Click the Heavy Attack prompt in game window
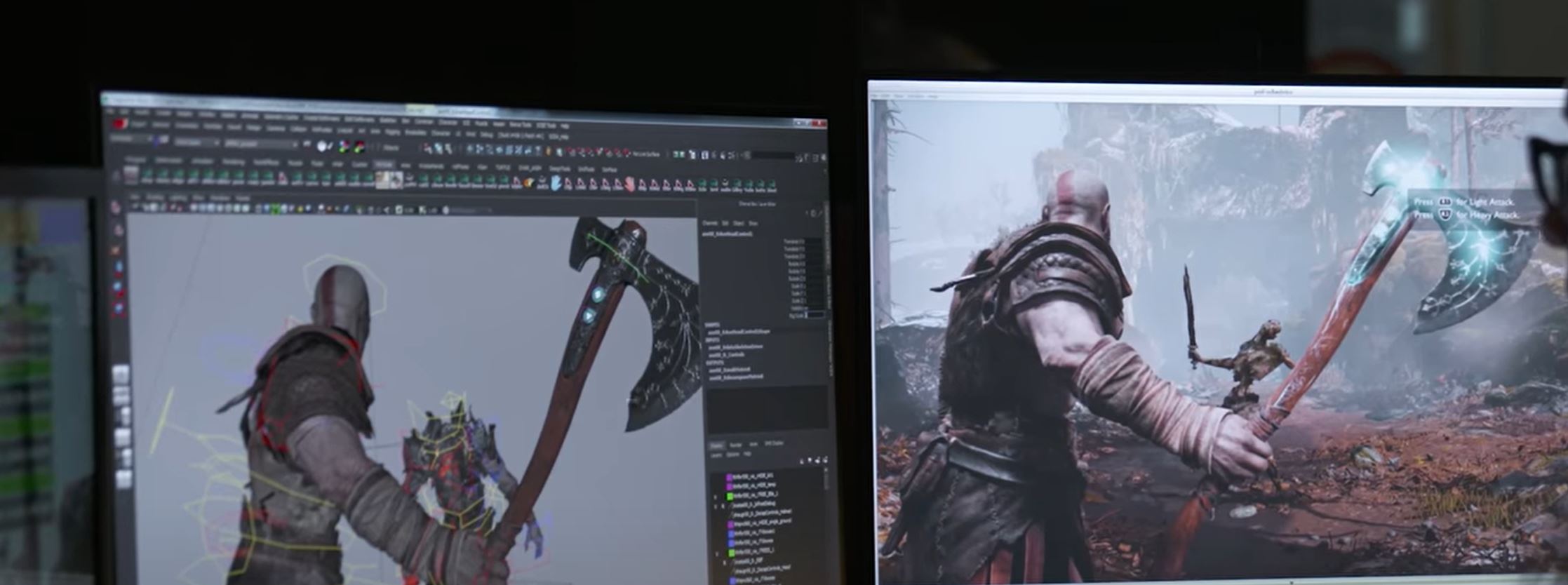 (x=1466, y=215)
